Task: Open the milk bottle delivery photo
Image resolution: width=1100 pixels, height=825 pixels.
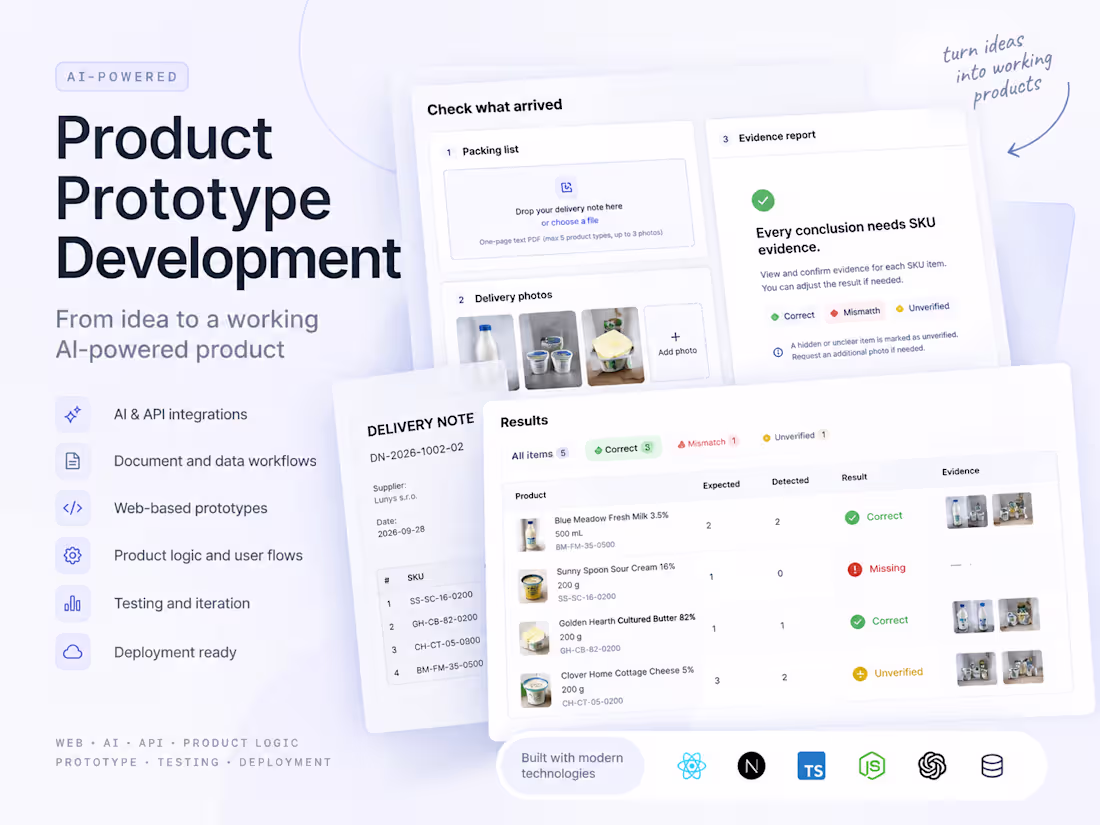Action: coord(487,353)
